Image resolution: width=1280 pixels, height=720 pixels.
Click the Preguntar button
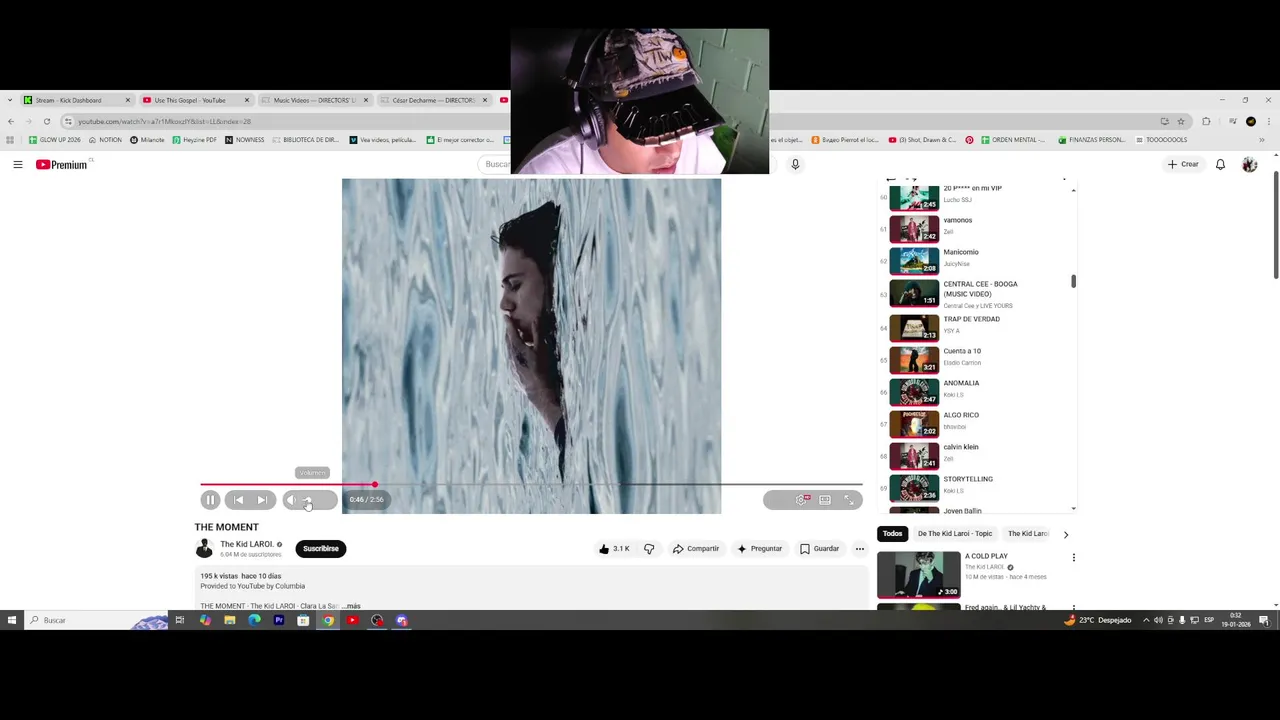pos(759,549)
